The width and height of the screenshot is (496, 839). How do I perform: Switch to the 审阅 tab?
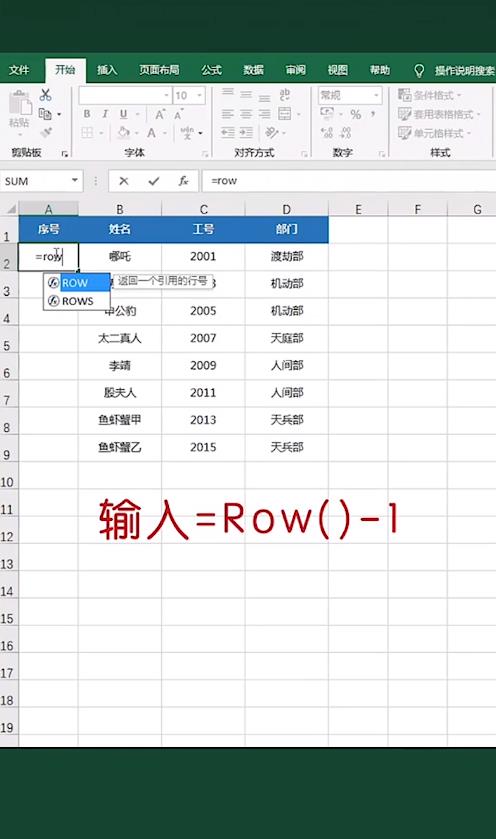[x=295, y=70]
